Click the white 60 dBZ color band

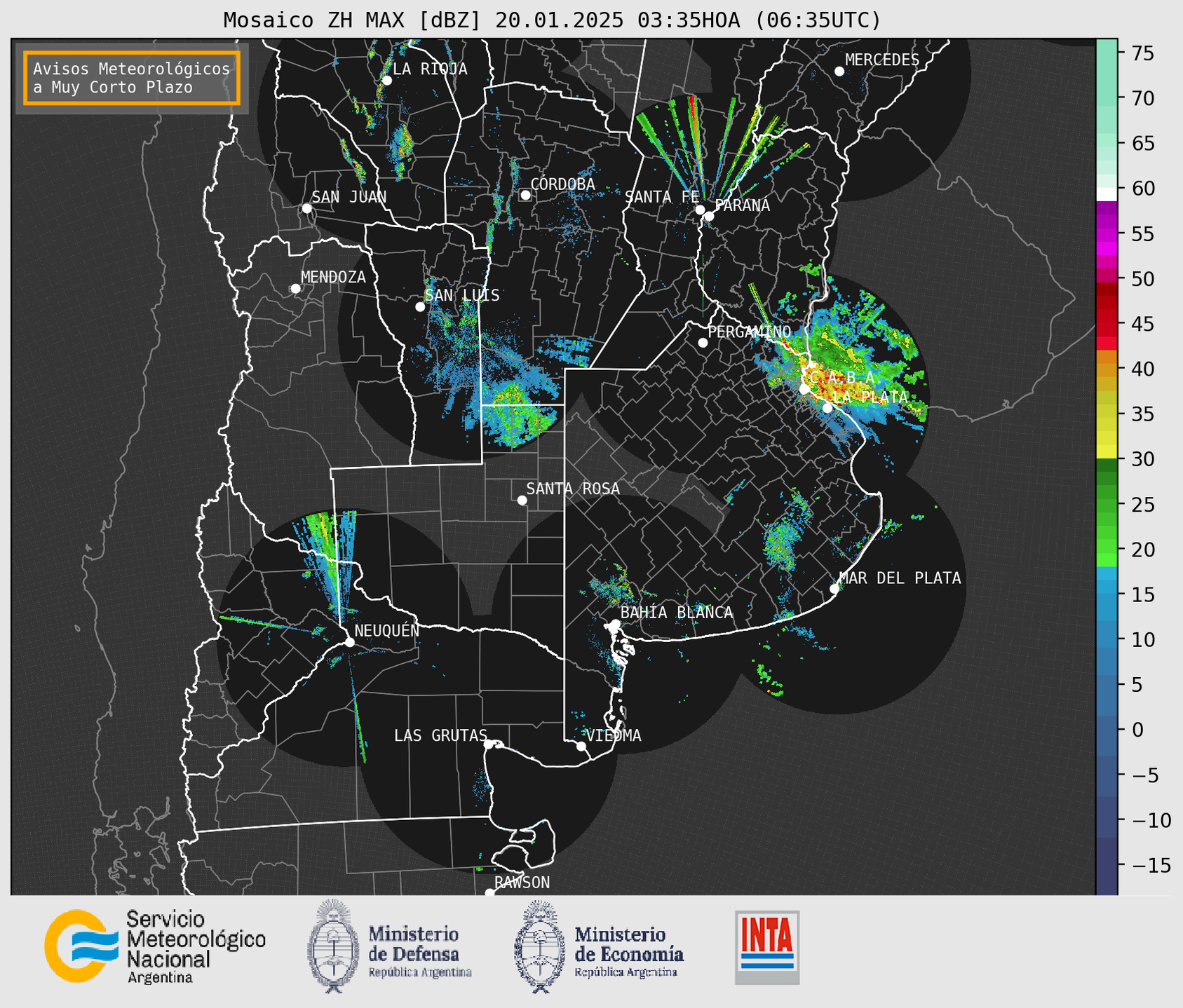[1107, 194]
